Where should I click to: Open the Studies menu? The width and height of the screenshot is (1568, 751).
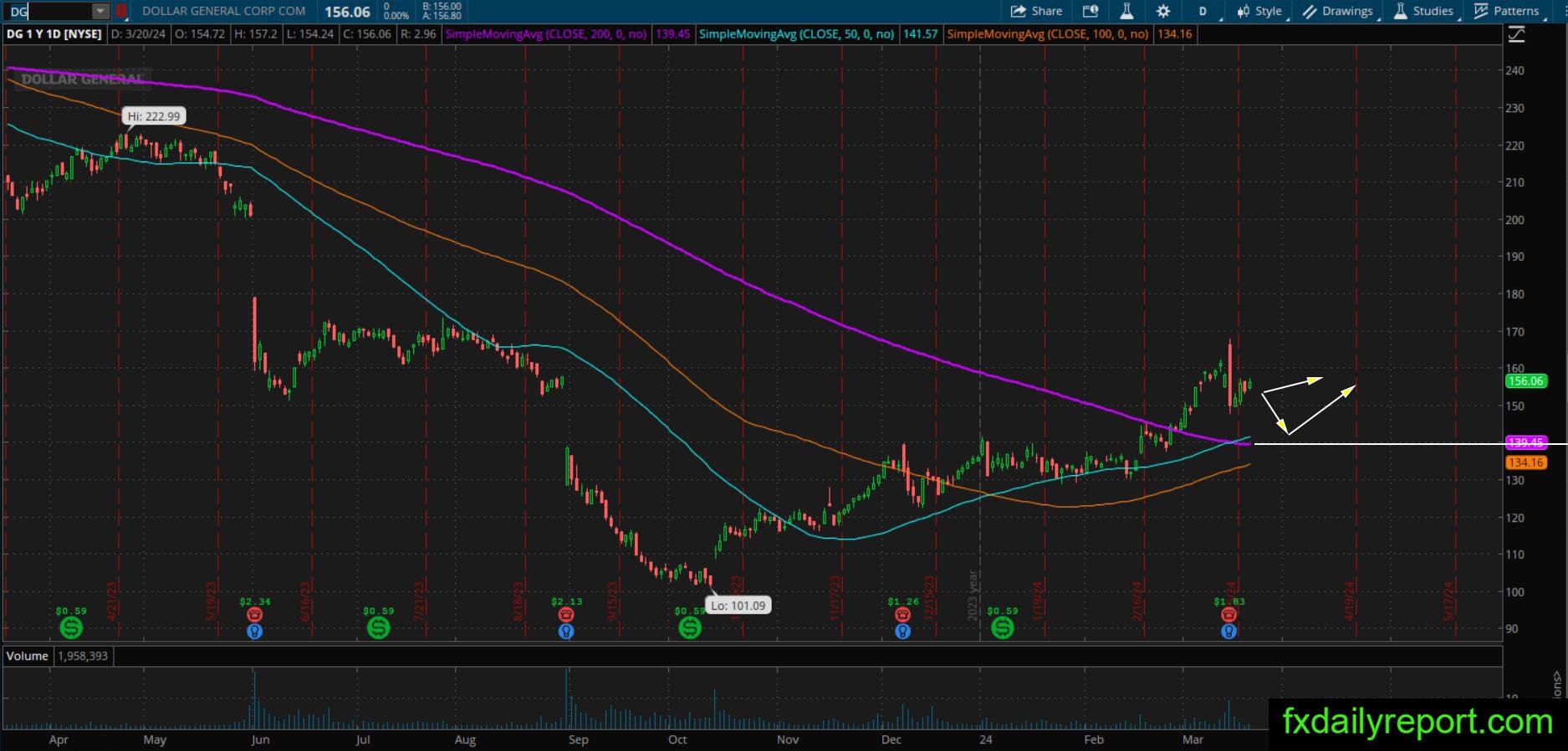tap(1424, 11)
